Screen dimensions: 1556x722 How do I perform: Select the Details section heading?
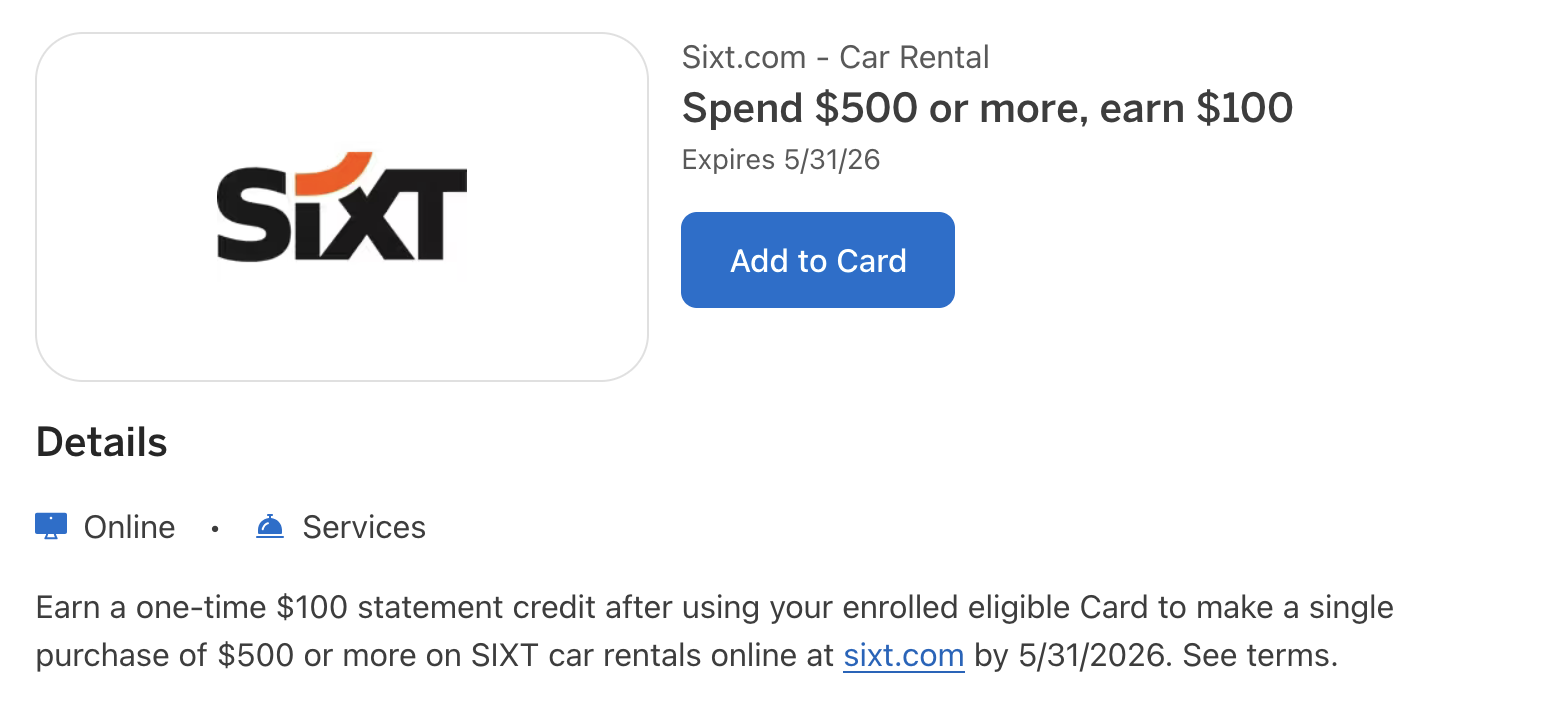(x=100, y=441)
